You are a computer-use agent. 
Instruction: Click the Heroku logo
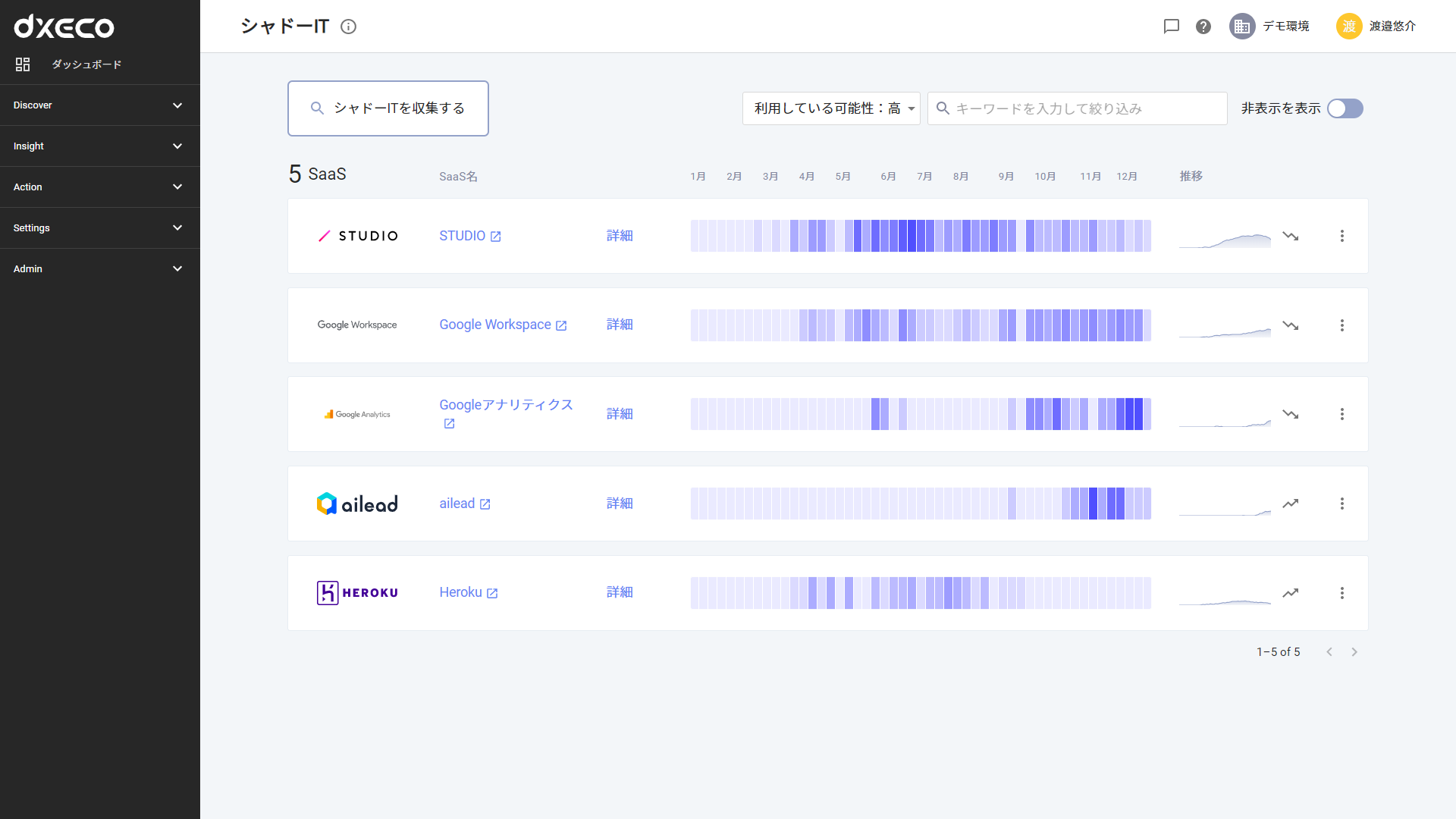[357, 593]
